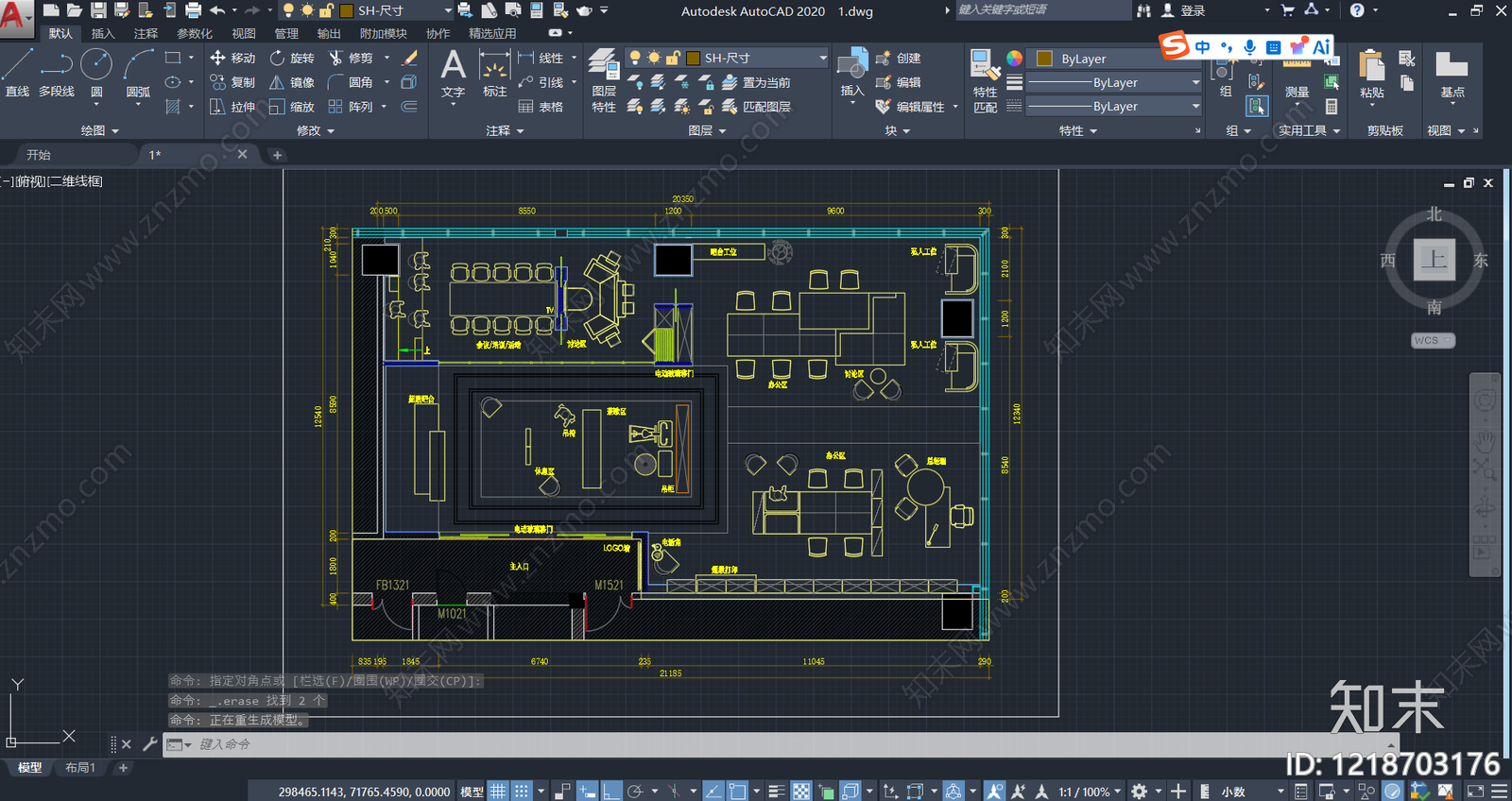
Task: Switch to the 参数化 ribbon tab
Action: (x=195, y=33)
